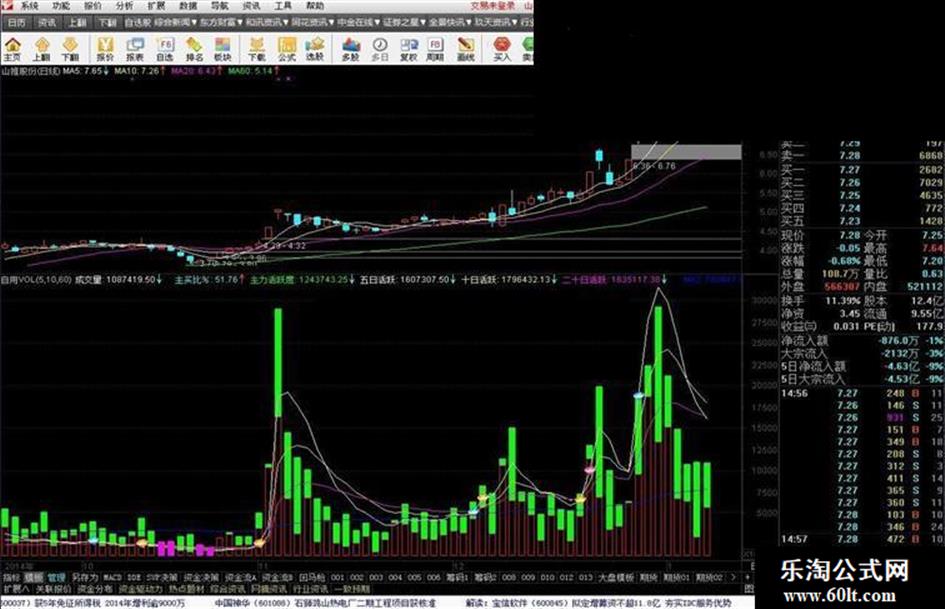Viewport: 945px width, 609px height.
Task: Click the 下载 download icon
Action: [x=257, y=49]
